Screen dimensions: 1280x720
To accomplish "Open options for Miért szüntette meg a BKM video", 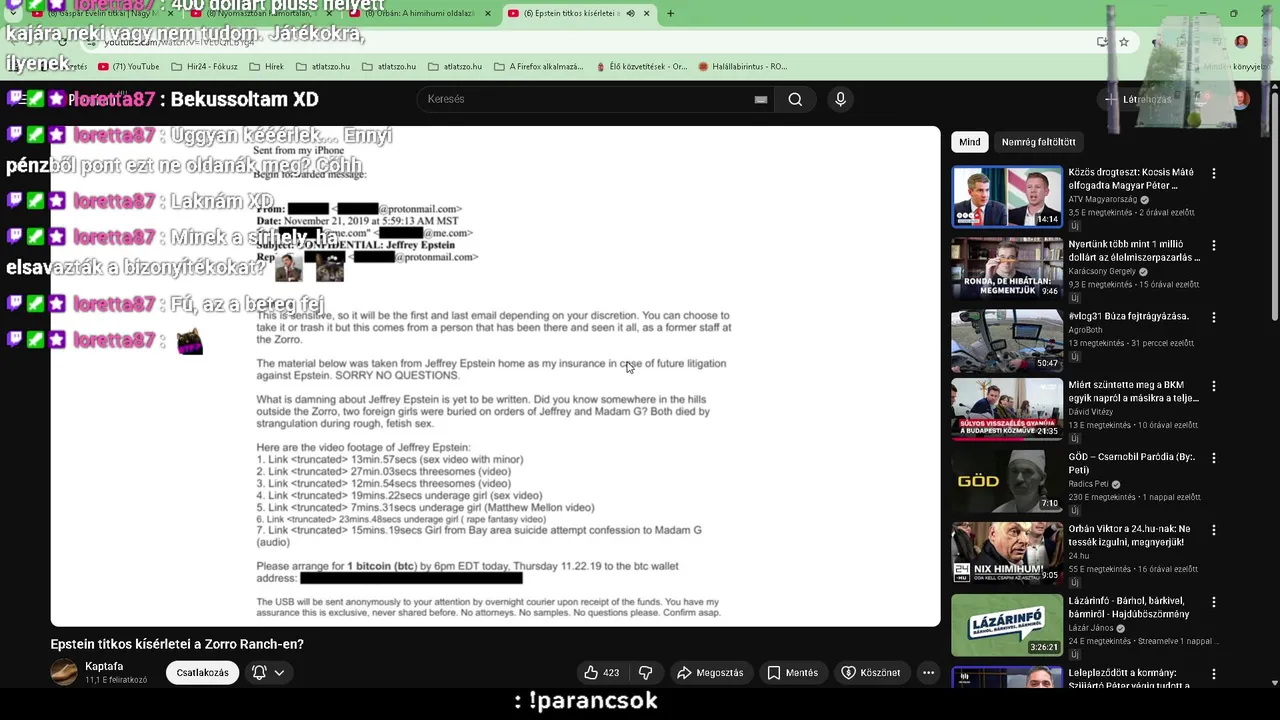I will point(1214,386).
